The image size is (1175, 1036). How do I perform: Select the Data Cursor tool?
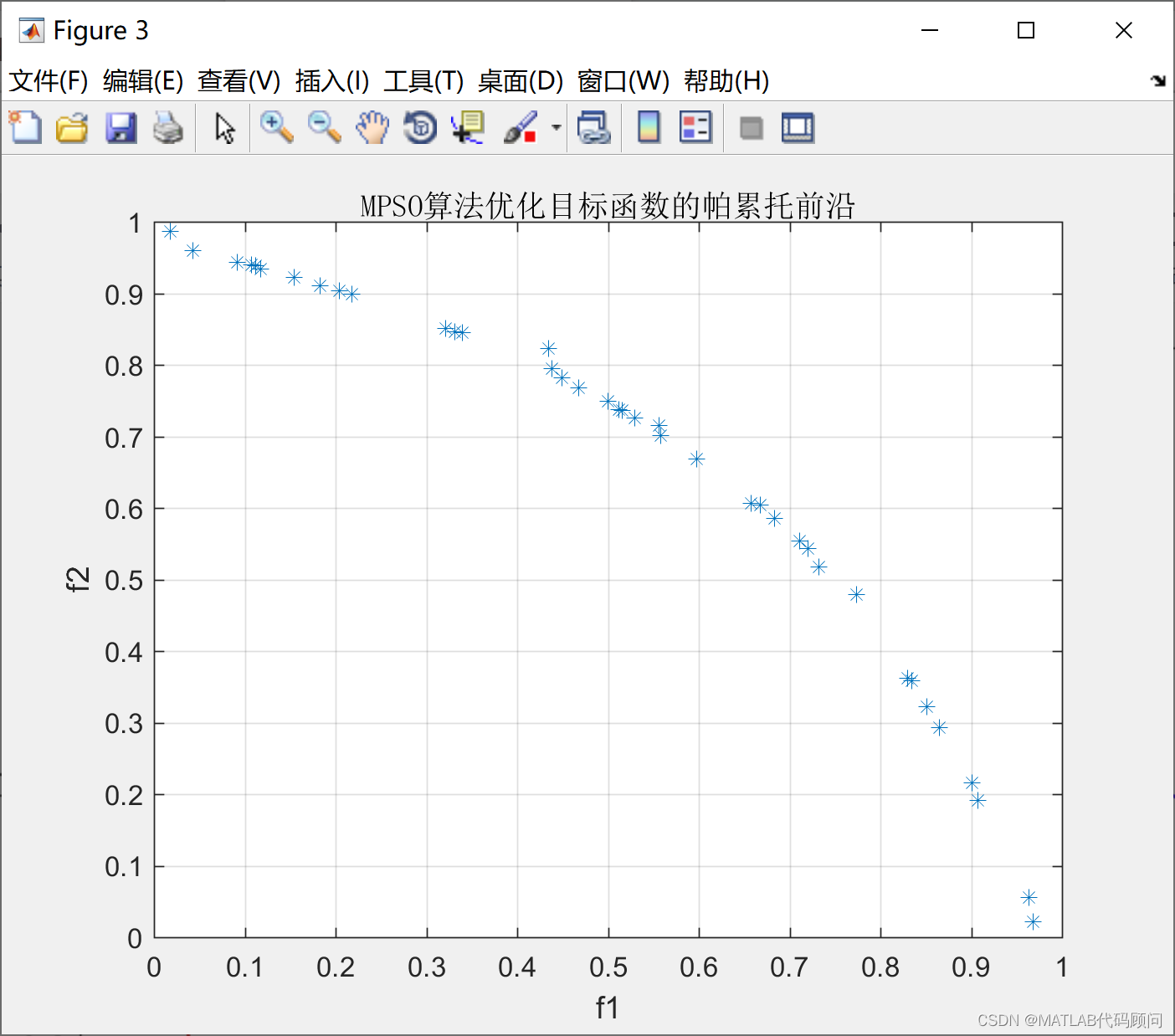click(x=468, y=128)
